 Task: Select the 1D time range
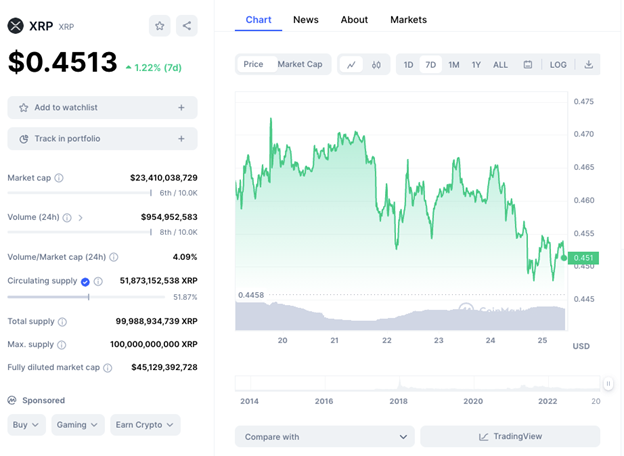pyautogui.click(x=408, y=65)
